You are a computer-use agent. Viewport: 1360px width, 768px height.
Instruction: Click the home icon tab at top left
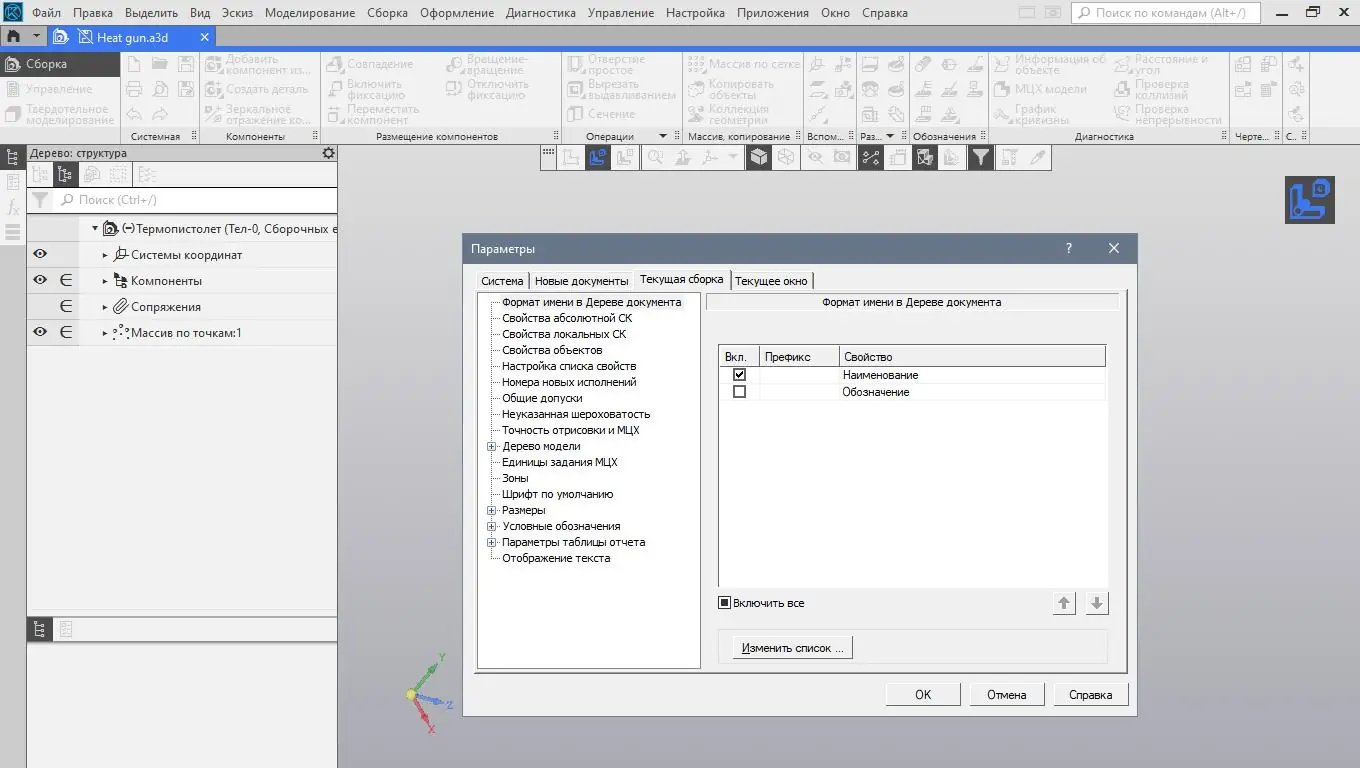point(13,37)
